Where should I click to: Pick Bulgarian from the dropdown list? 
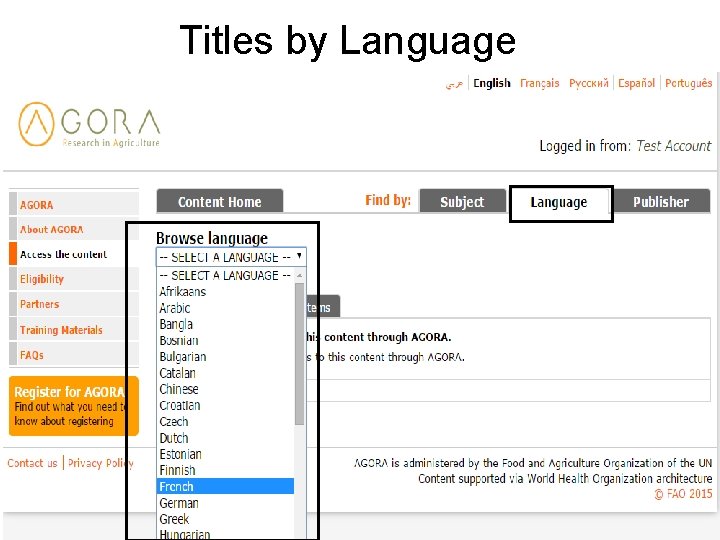click(225, 357)
